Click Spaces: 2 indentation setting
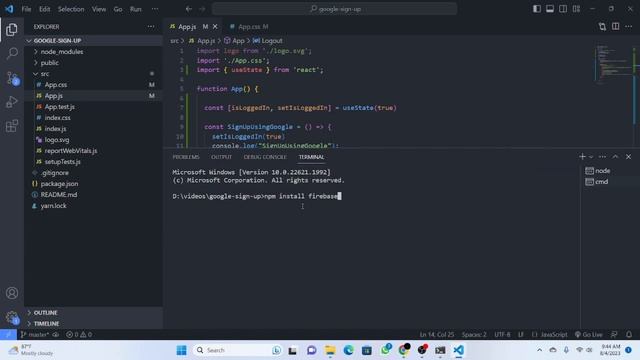This screenshot has width=640, height=360. pos(474,334)
